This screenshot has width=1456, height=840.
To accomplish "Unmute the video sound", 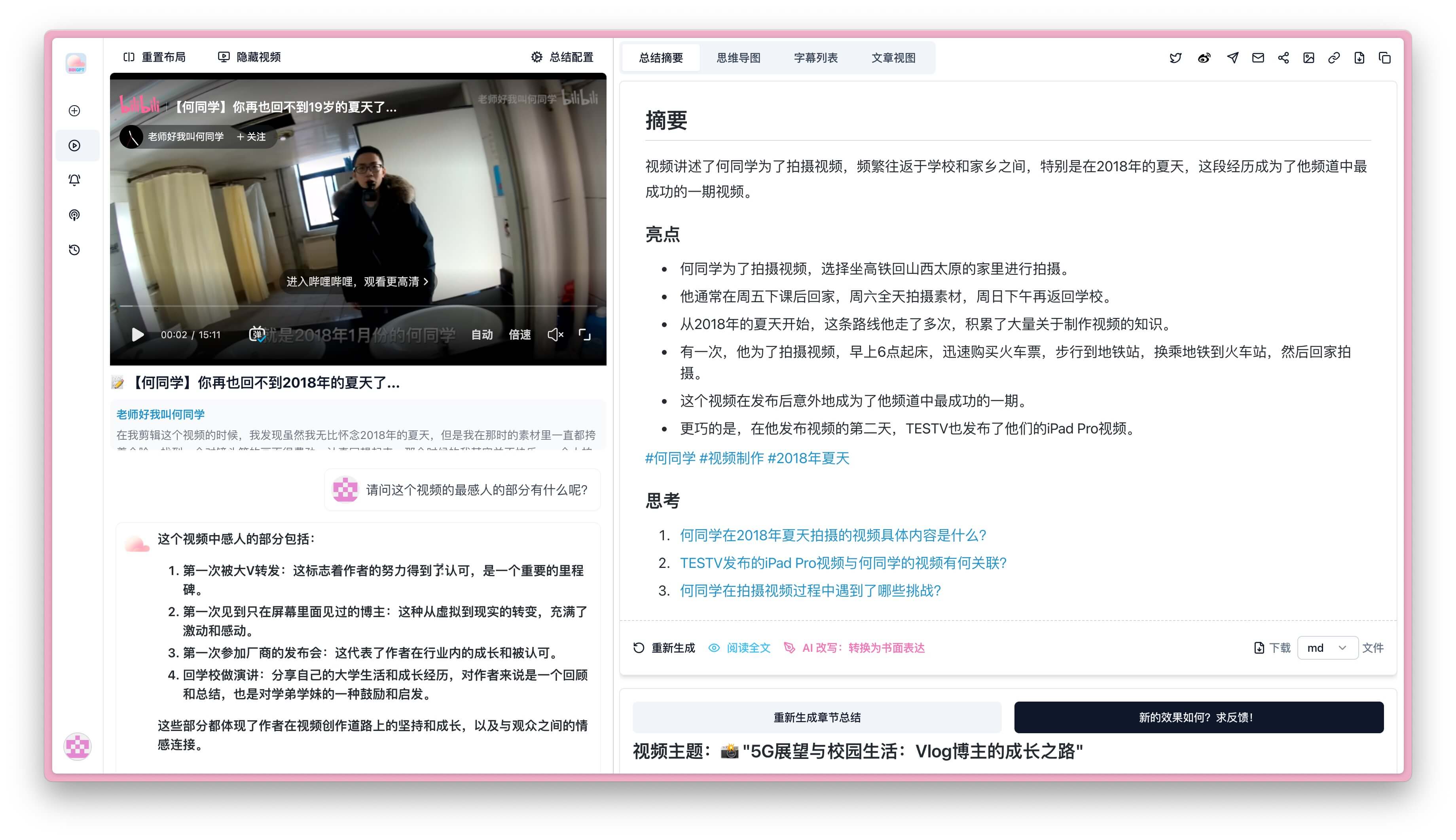I will [555, 335].
